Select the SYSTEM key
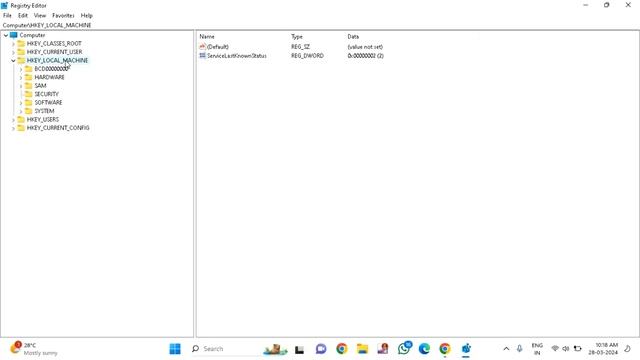The image size is (640, 360). (x=44, y=111)
